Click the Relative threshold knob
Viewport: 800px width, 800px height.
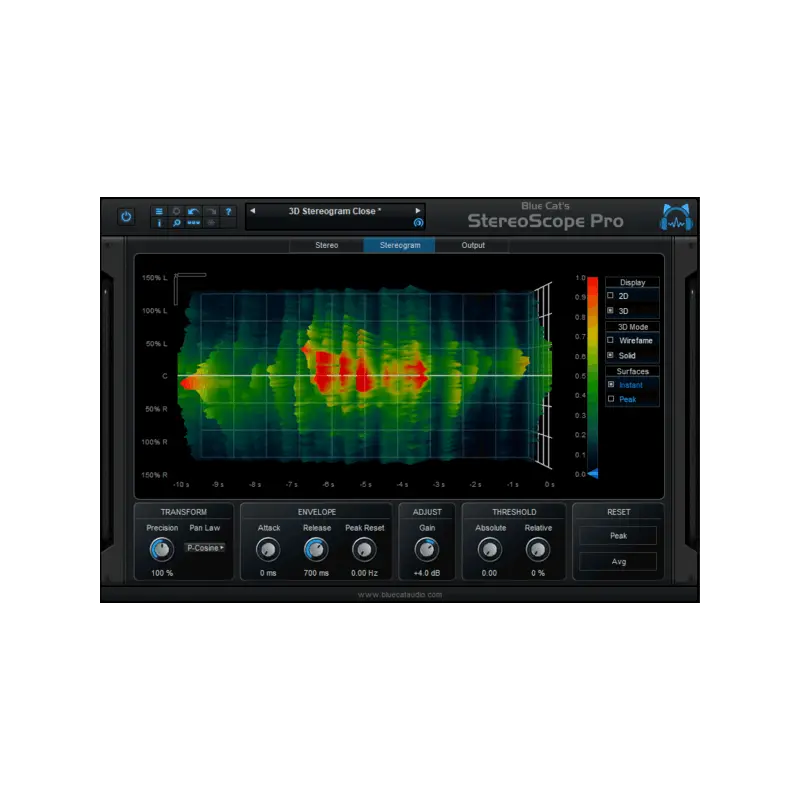tap(538, 549)
